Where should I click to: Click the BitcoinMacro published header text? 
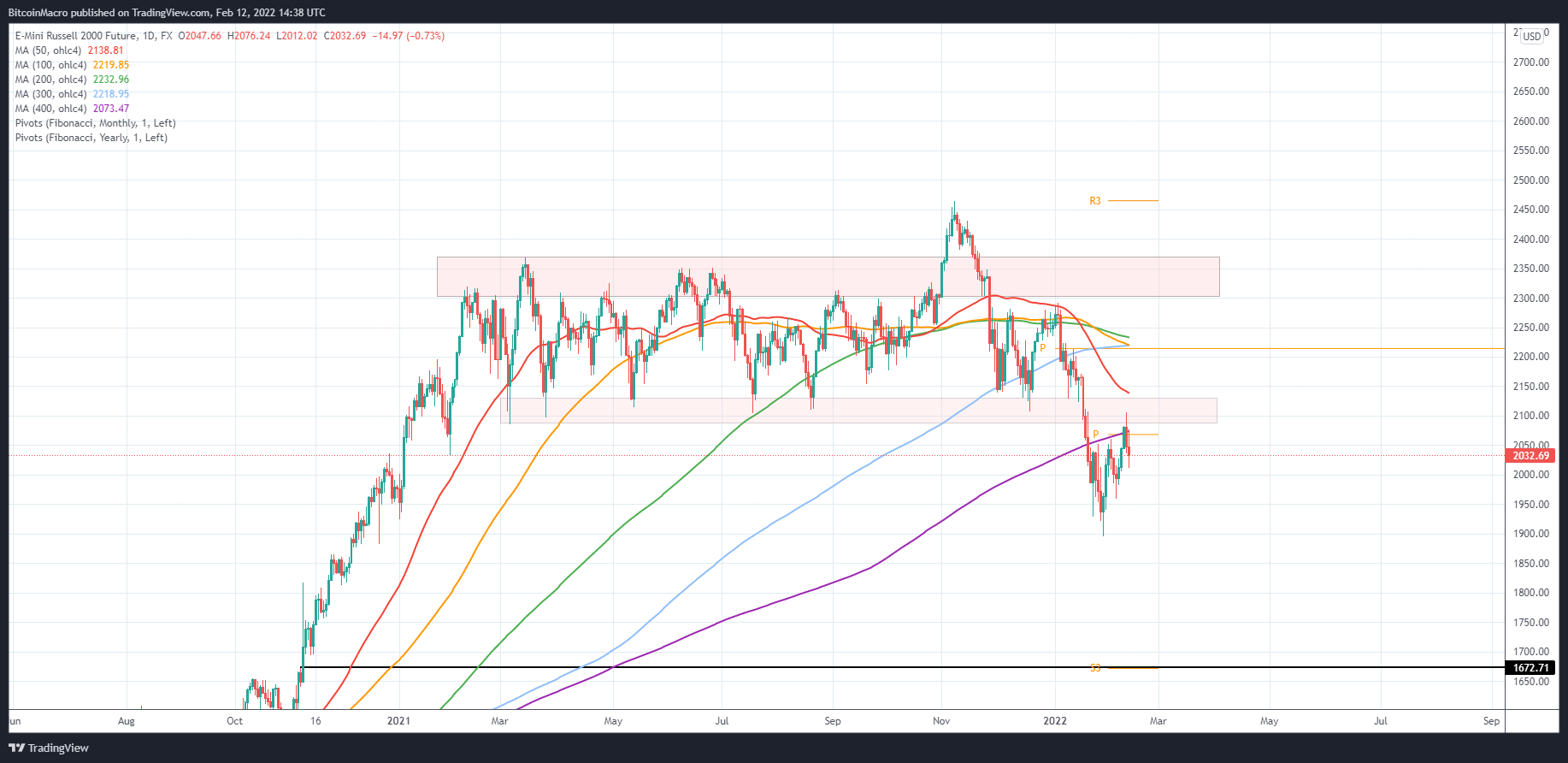tap(167, 13)
